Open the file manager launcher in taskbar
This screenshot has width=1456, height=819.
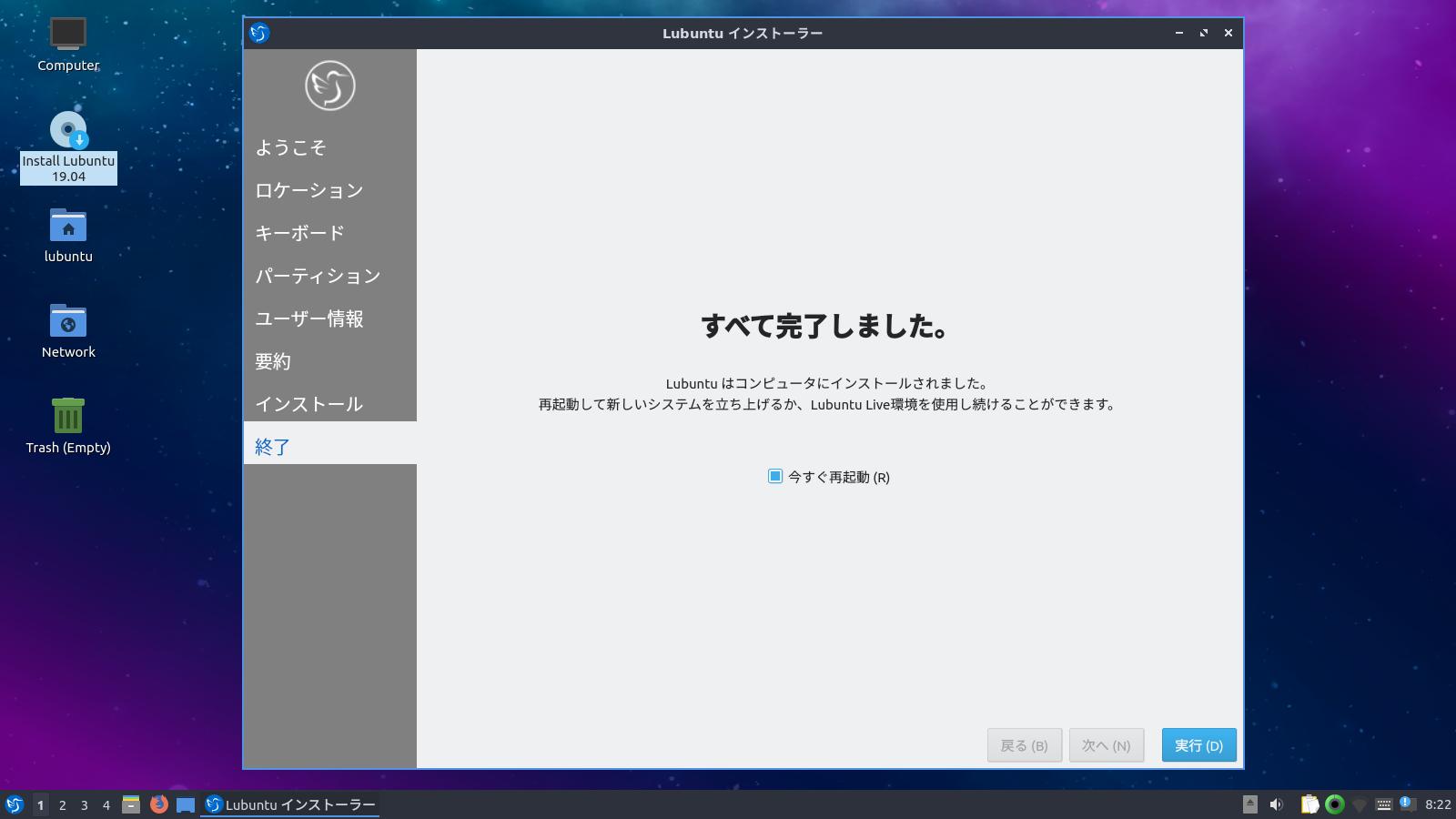[x=131, y=804]
